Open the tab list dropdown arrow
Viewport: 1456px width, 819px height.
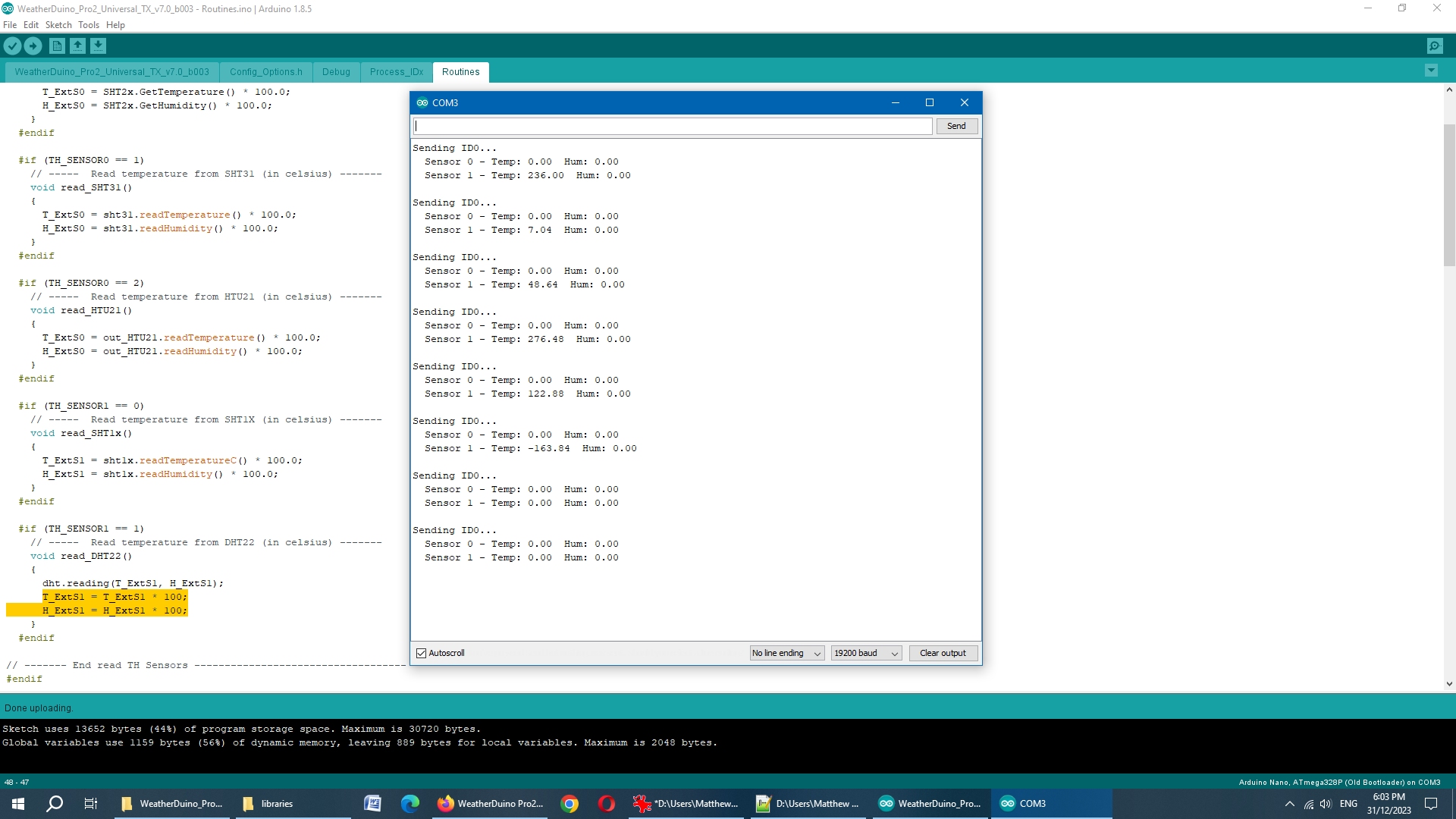pyautogui.click(x=1431, y=71)
